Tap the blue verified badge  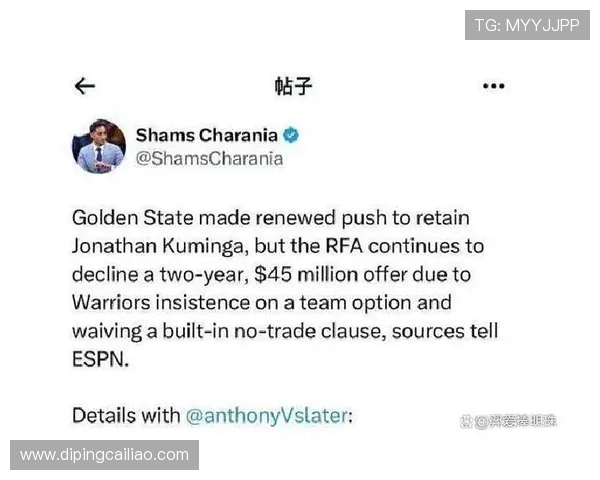click(x=291, y=135)
